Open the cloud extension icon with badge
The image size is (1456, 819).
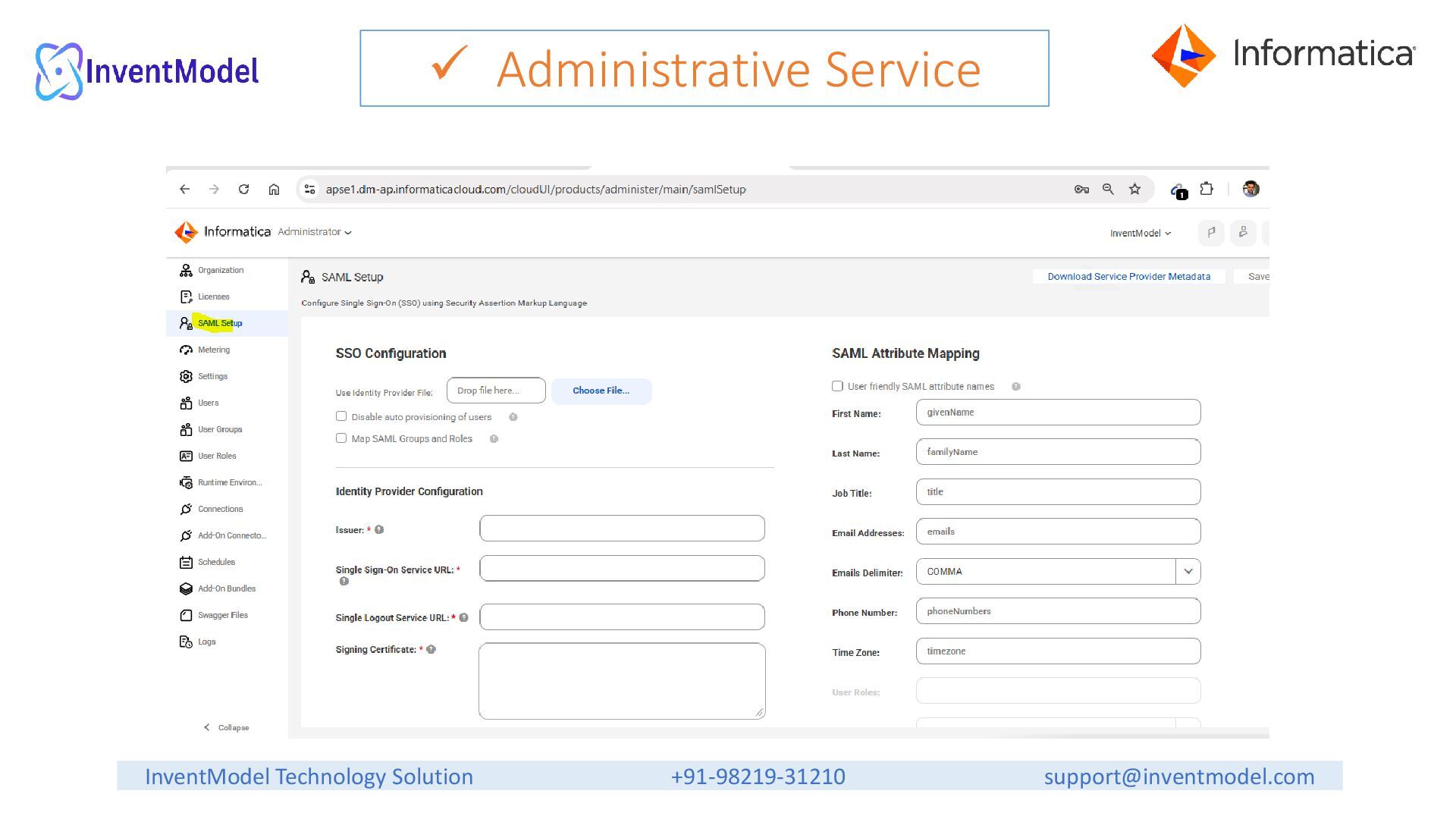1178,190
